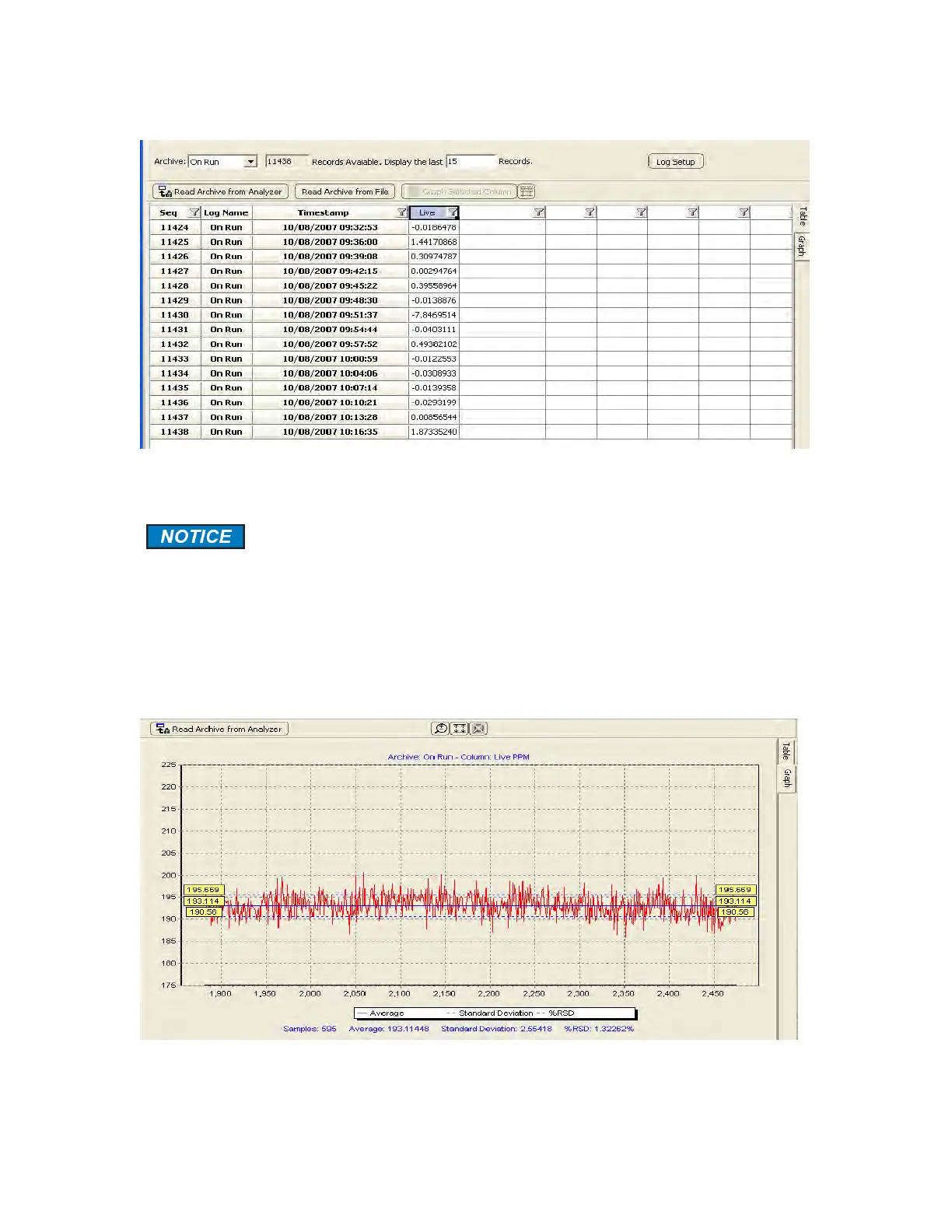952x1232 pixels.
Task: Click timestamp 10/08/2007 10:00:59
Action: click(330, 359)
